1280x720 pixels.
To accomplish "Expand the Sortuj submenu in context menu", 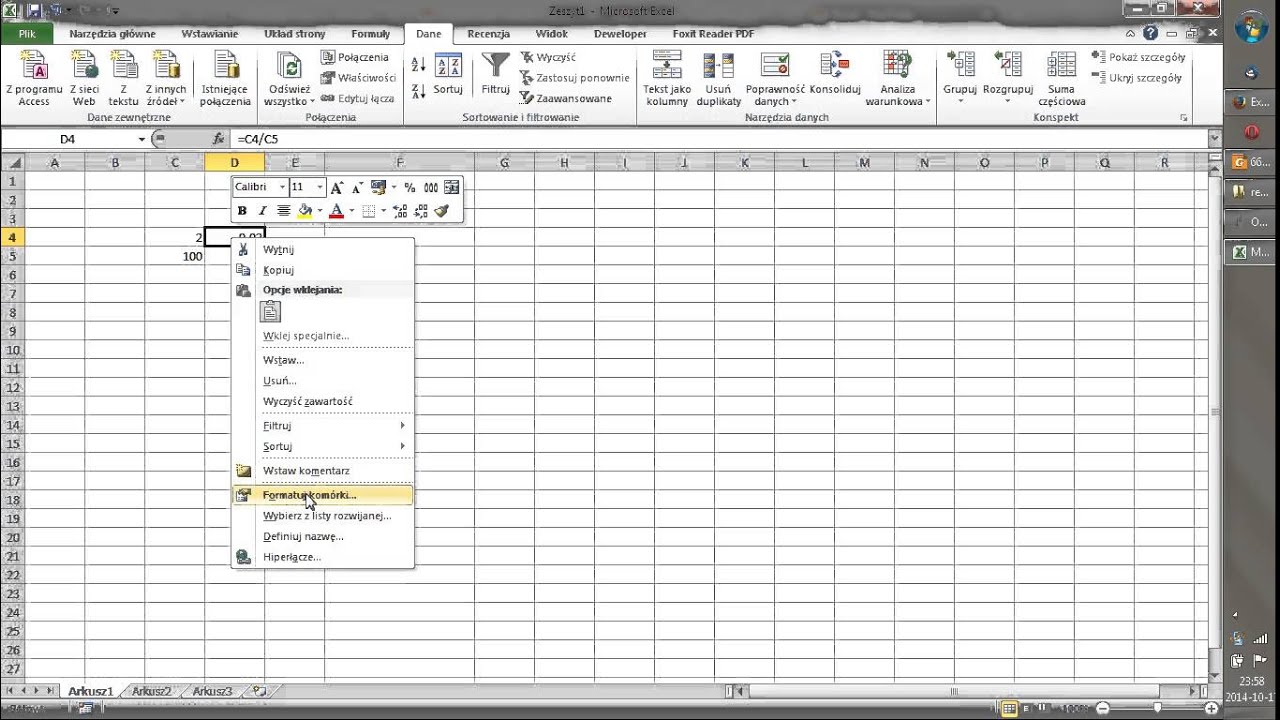I will click(323, 446).
